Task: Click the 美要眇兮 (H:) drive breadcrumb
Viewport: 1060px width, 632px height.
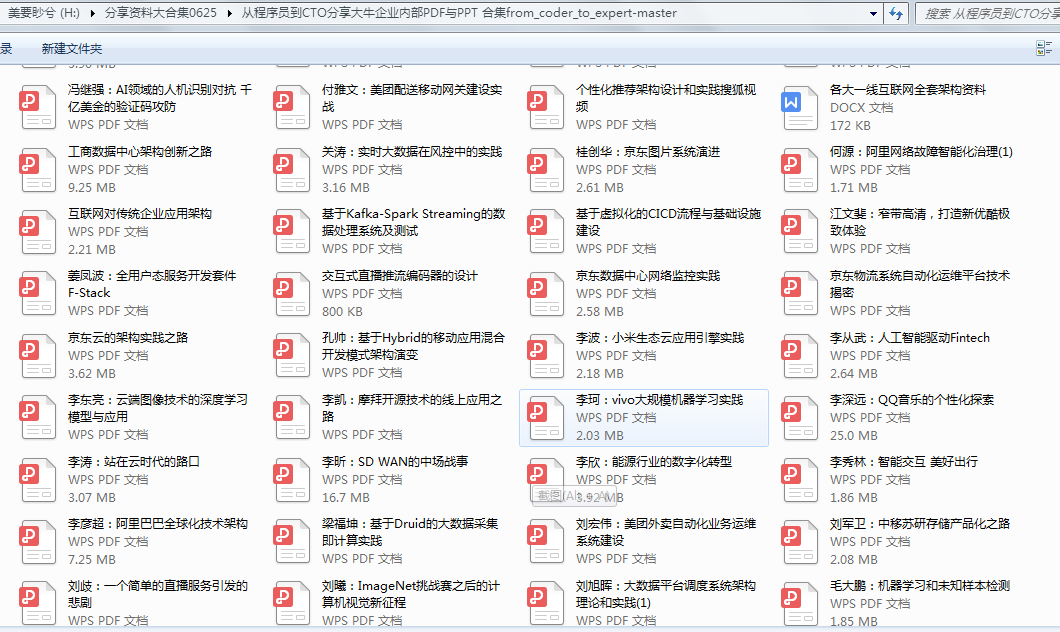Action: [x=44, y=13]
